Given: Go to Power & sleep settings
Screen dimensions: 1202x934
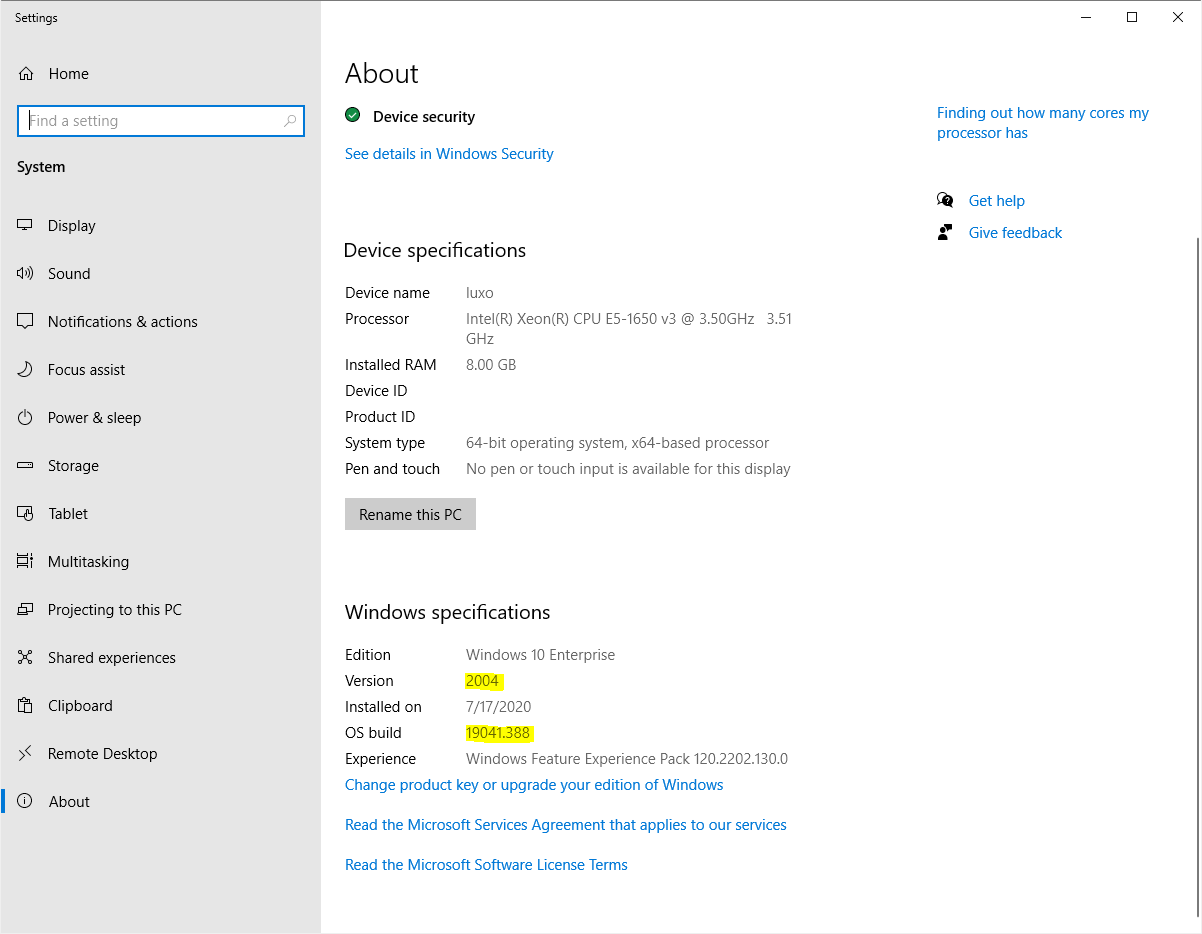Looking at the screenshot, I should click(94, 418).
